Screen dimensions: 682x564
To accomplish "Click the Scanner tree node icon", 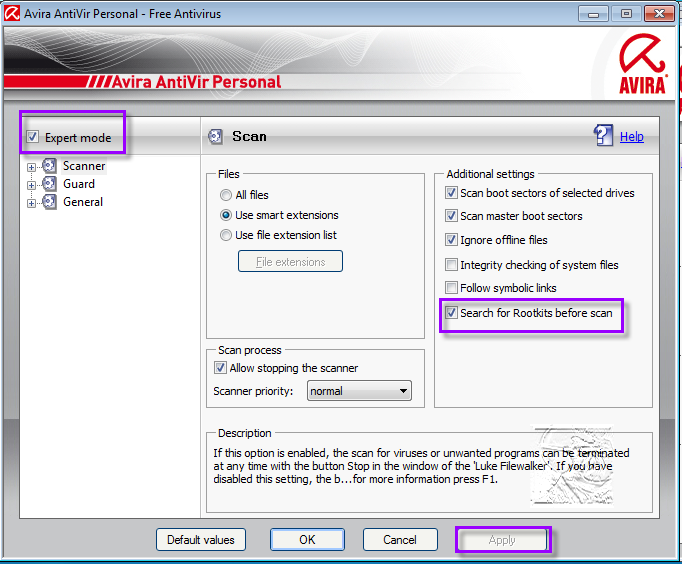I will (50, 166).
